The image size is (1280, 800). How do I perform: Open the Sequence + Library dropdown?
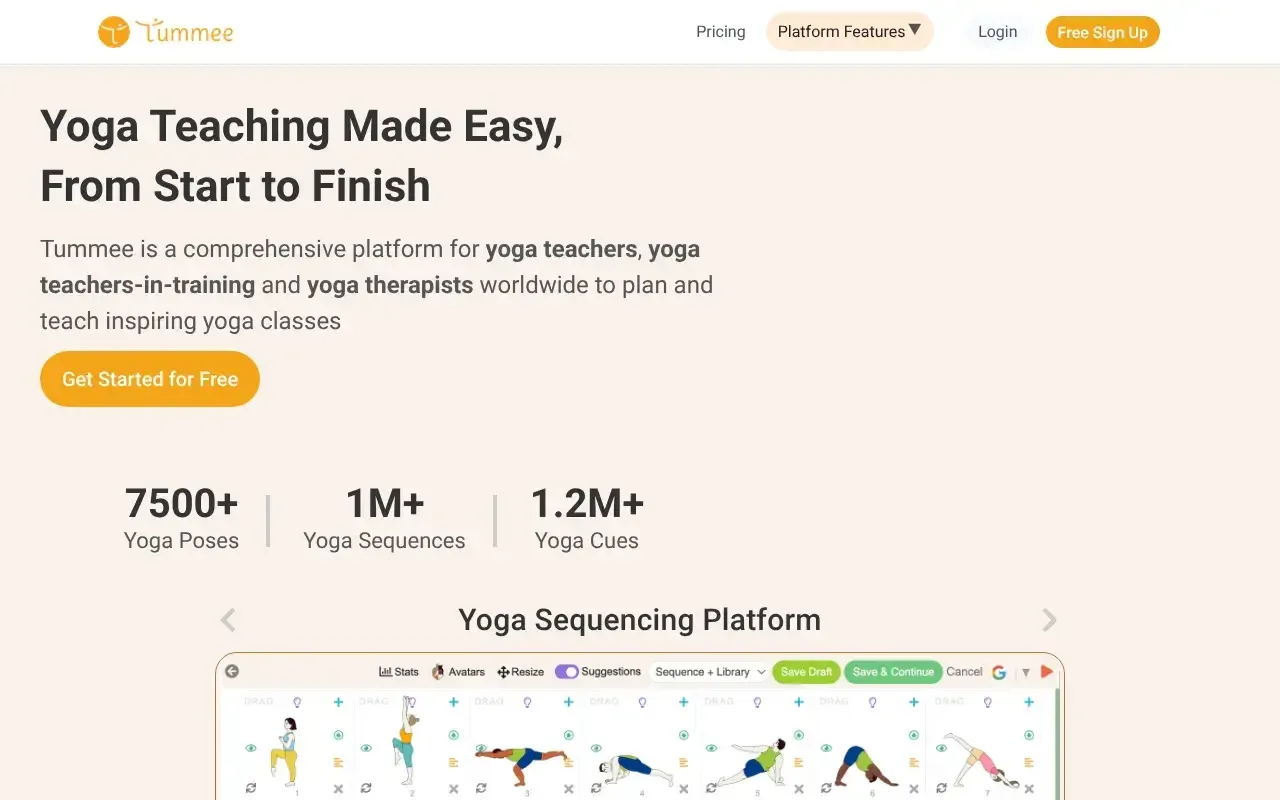(x=710, y=672)
